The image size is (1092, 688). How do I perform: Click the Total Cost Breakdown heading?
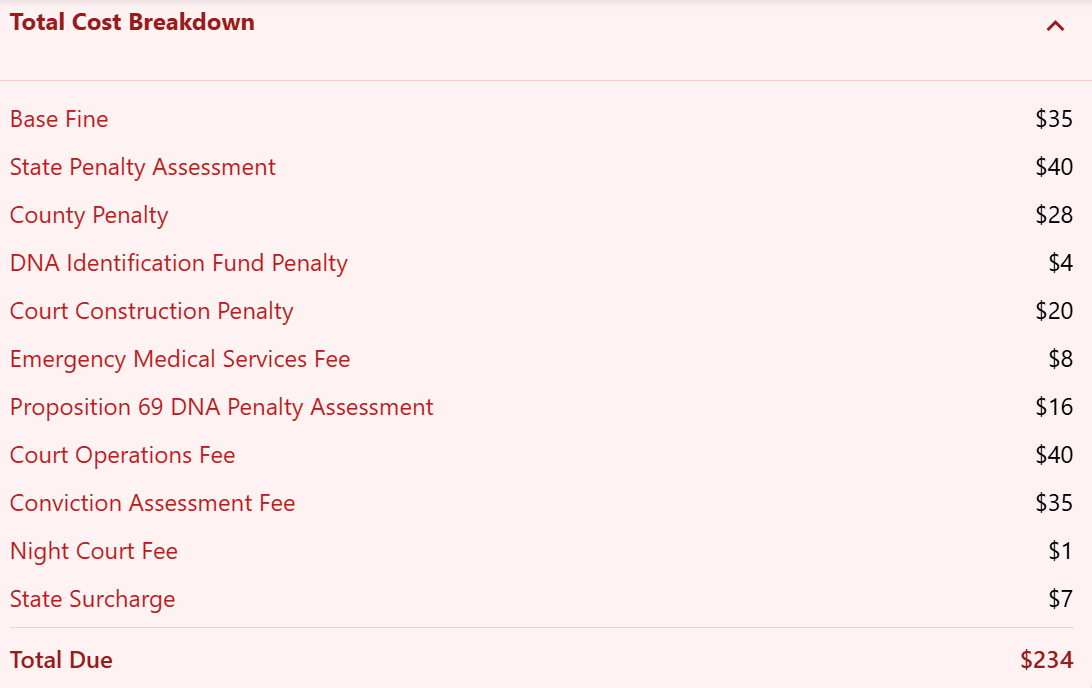pyautogui.click(x=132, y=22)
